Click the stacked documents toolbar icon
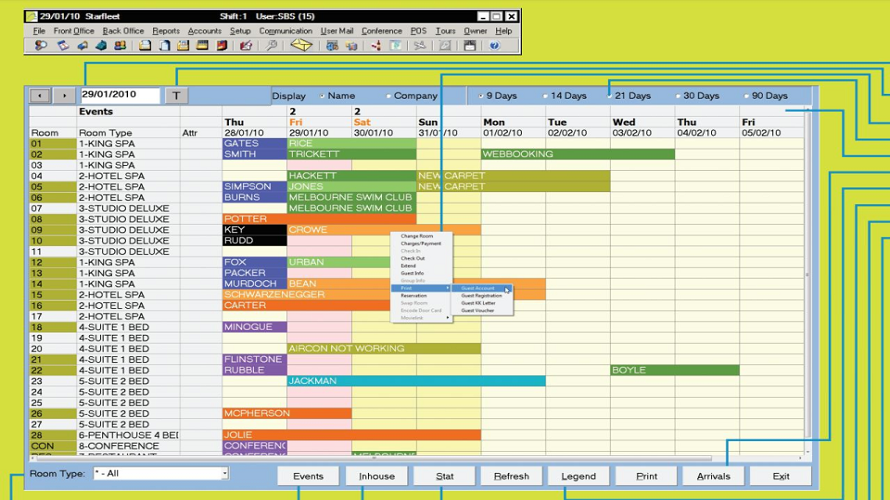 pyautogui.click(x=165, y=46)
